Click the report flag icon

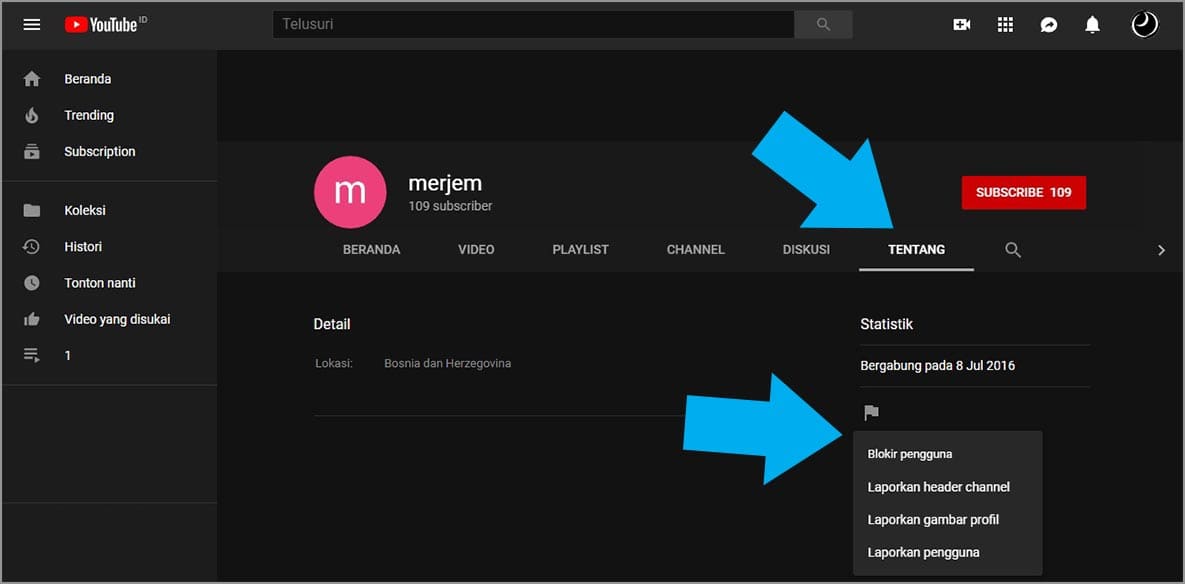[871, 412]
